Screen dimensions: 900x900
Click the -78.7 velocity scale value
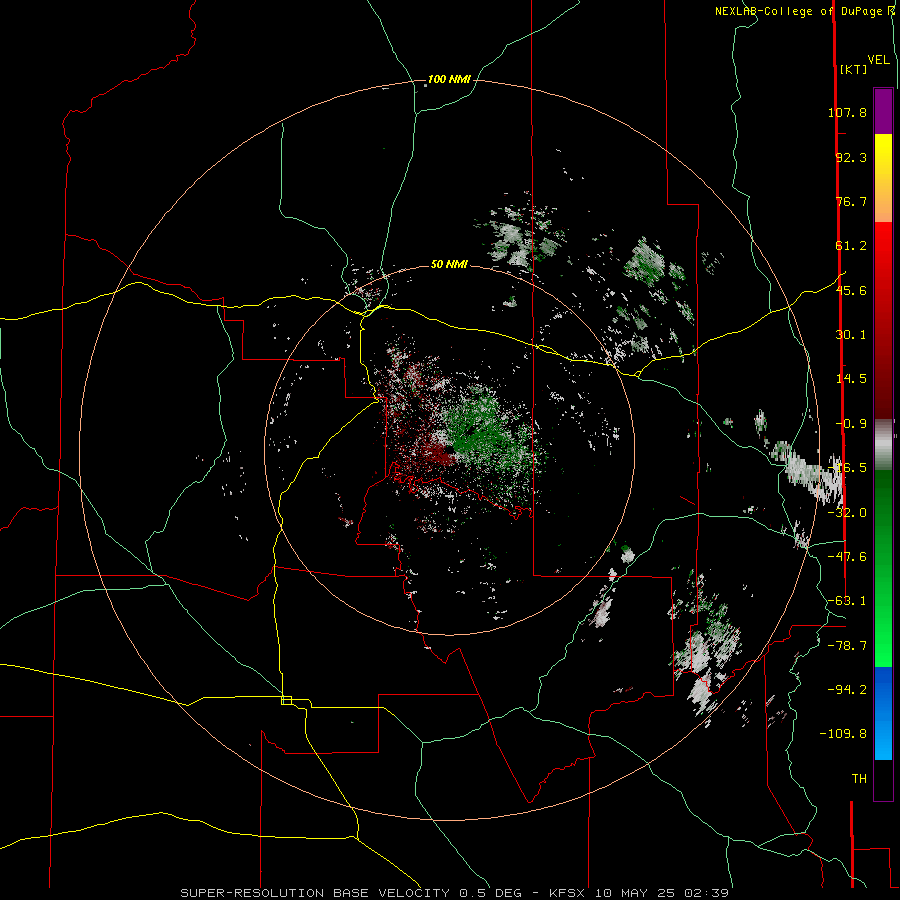847,646
